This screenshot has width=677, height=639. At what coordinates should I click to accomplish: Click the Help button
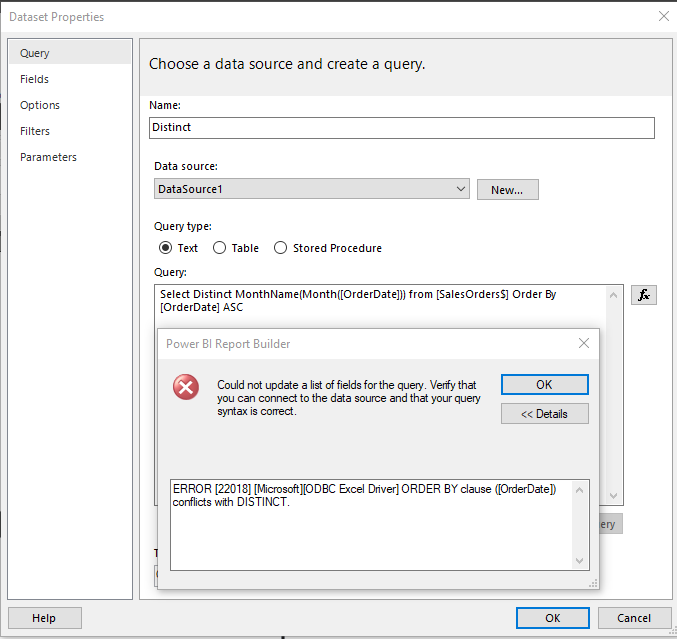pos(44,618)
